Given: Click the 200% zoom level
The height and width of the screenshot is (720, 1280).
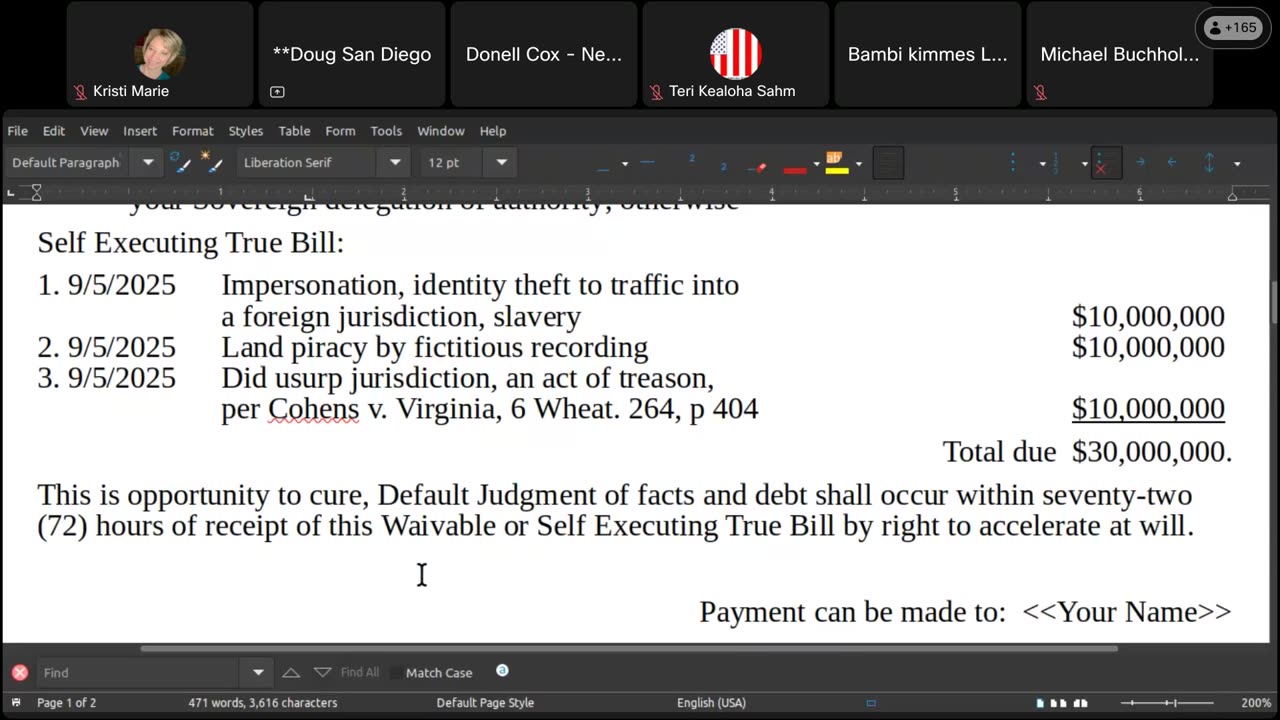Looking at the screenshot, I should coord(1256,703).
